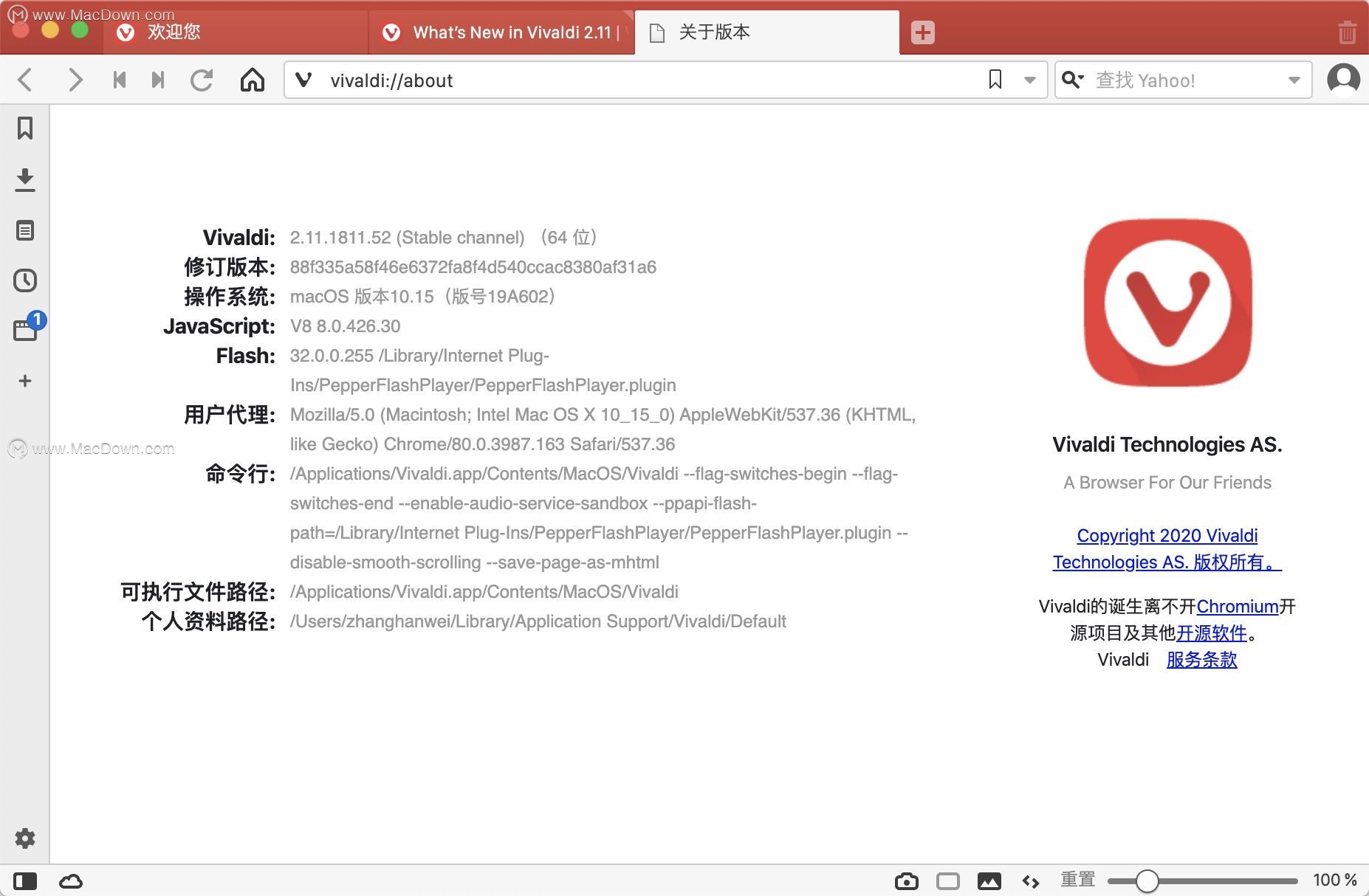Reload the current page
Screen dimensions: 1369x896
click(x=202, y=80)
